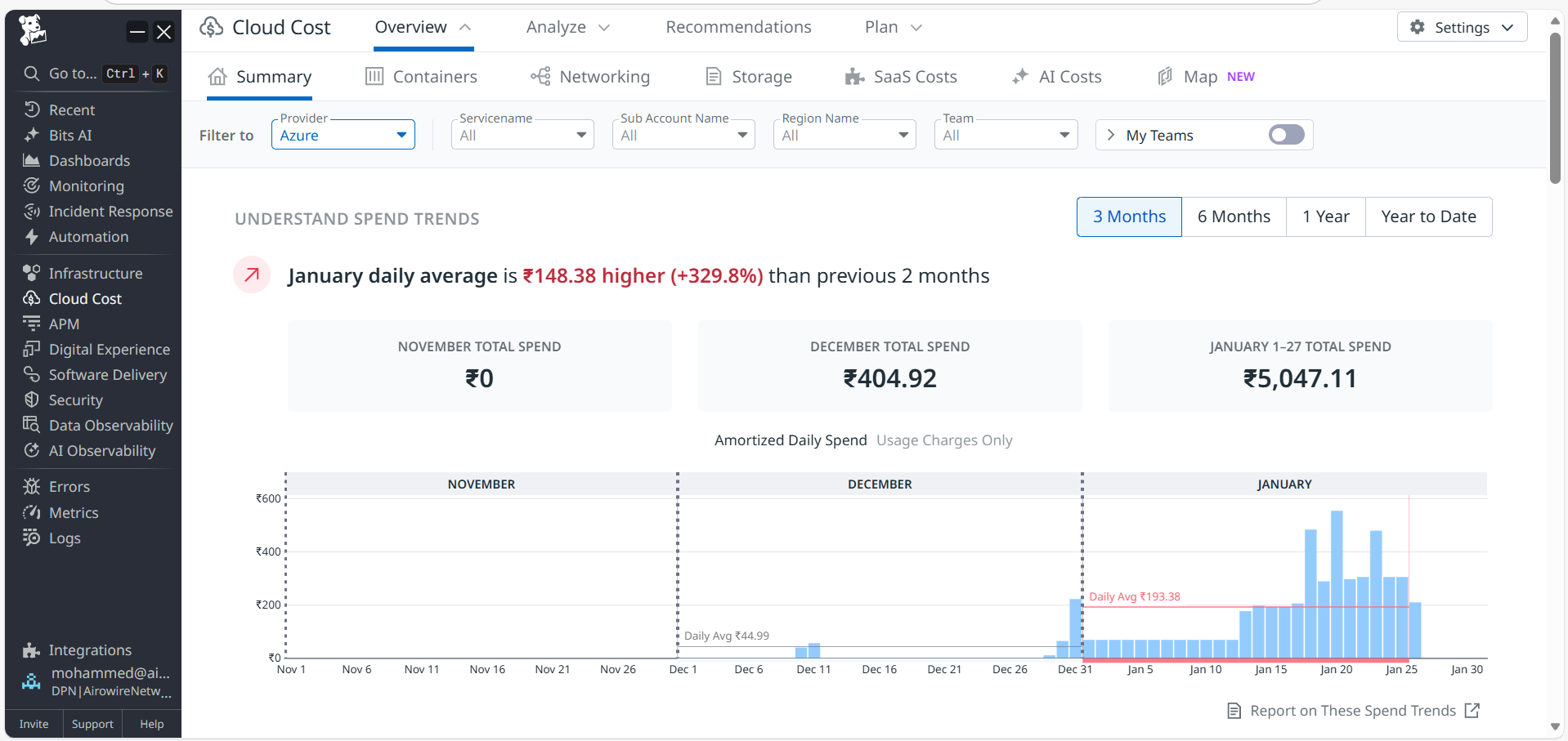Click the Settings gear button
Viewport: 1568px width, 741px height.
click(1461, 28)
